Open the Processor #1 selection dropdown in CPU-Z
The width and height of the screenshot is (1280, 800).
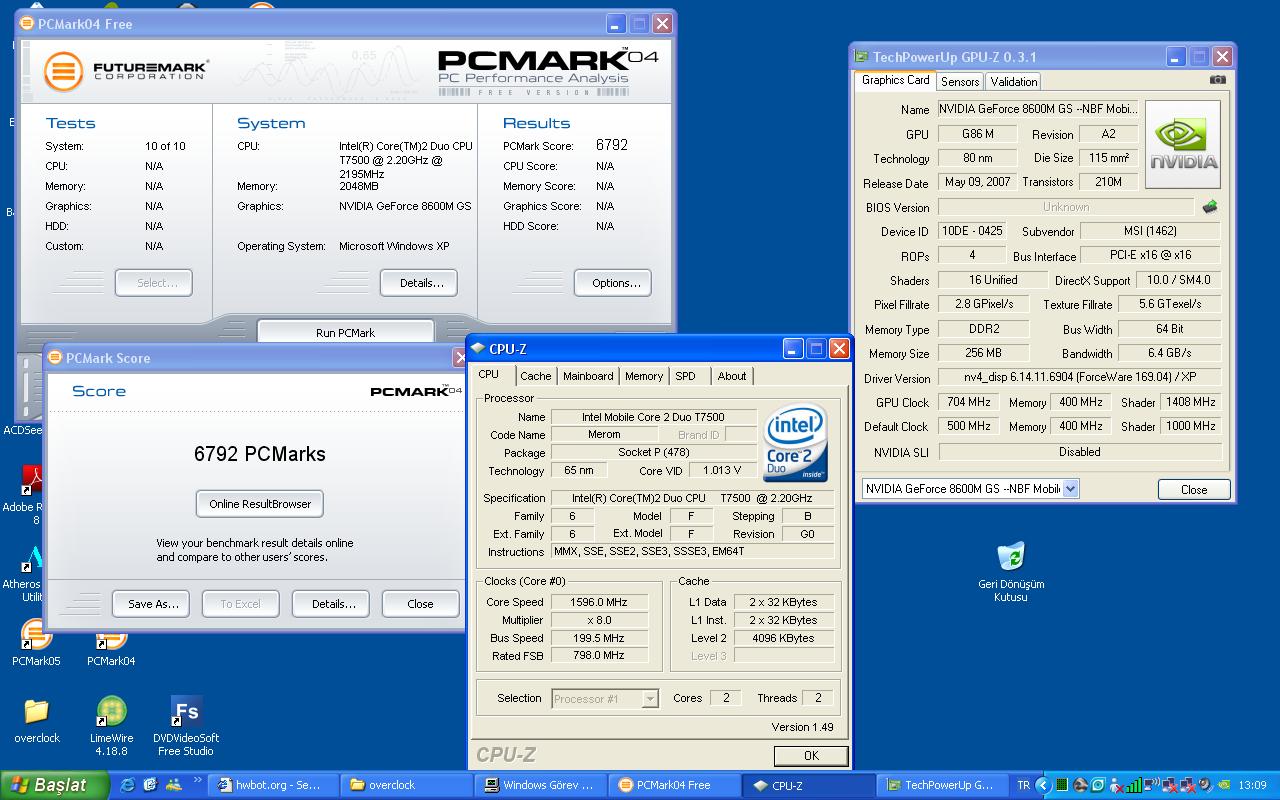(650, 699)
